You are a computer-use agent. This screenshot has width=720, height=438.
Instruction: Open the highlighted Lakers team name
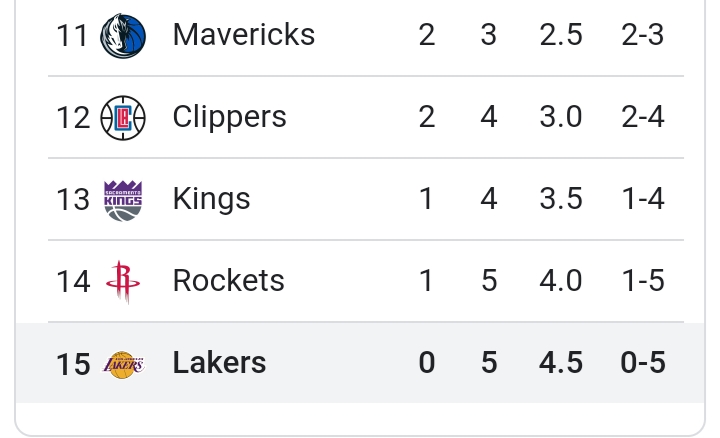click(x=219, y=362)
